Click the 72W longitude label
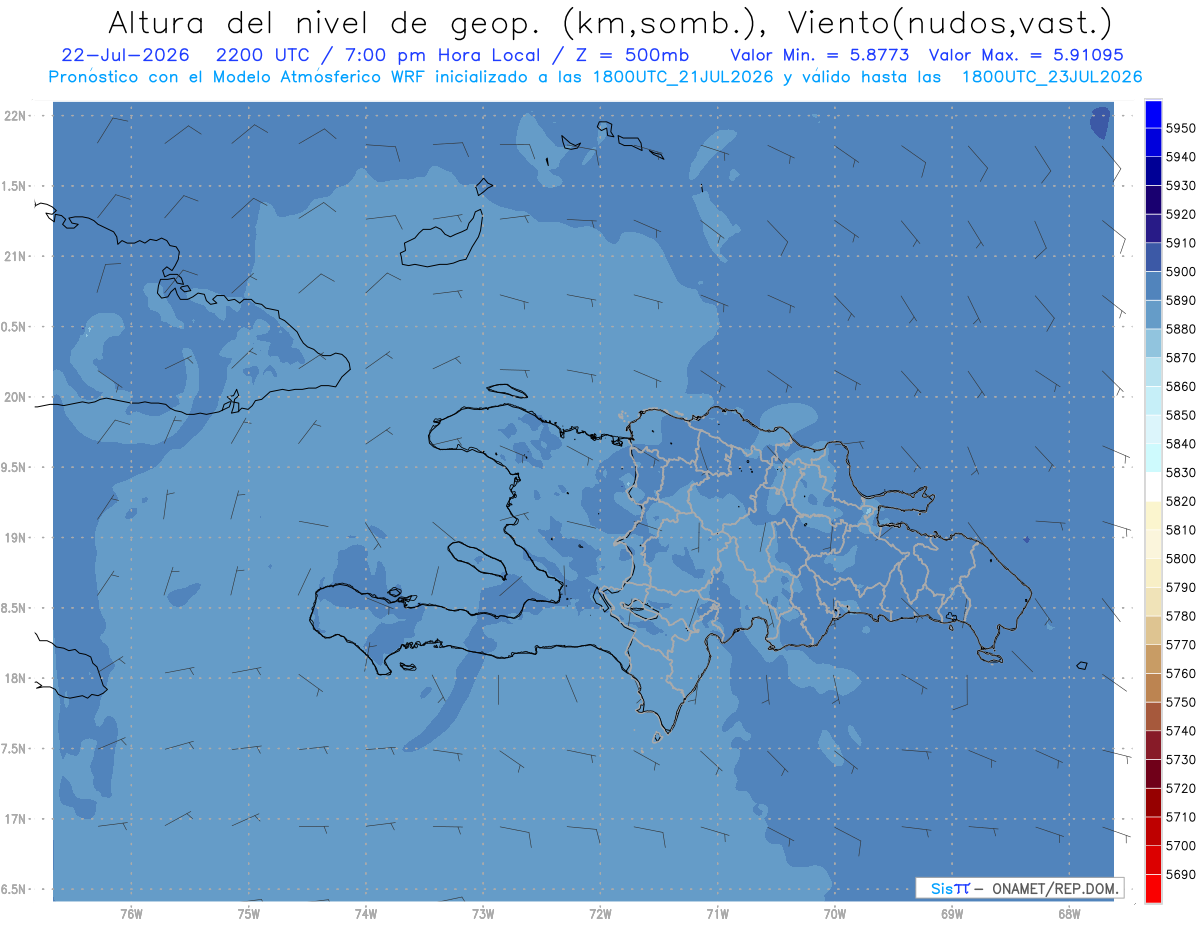Viewport: 1200px width, 927px height. coord(600,914)
